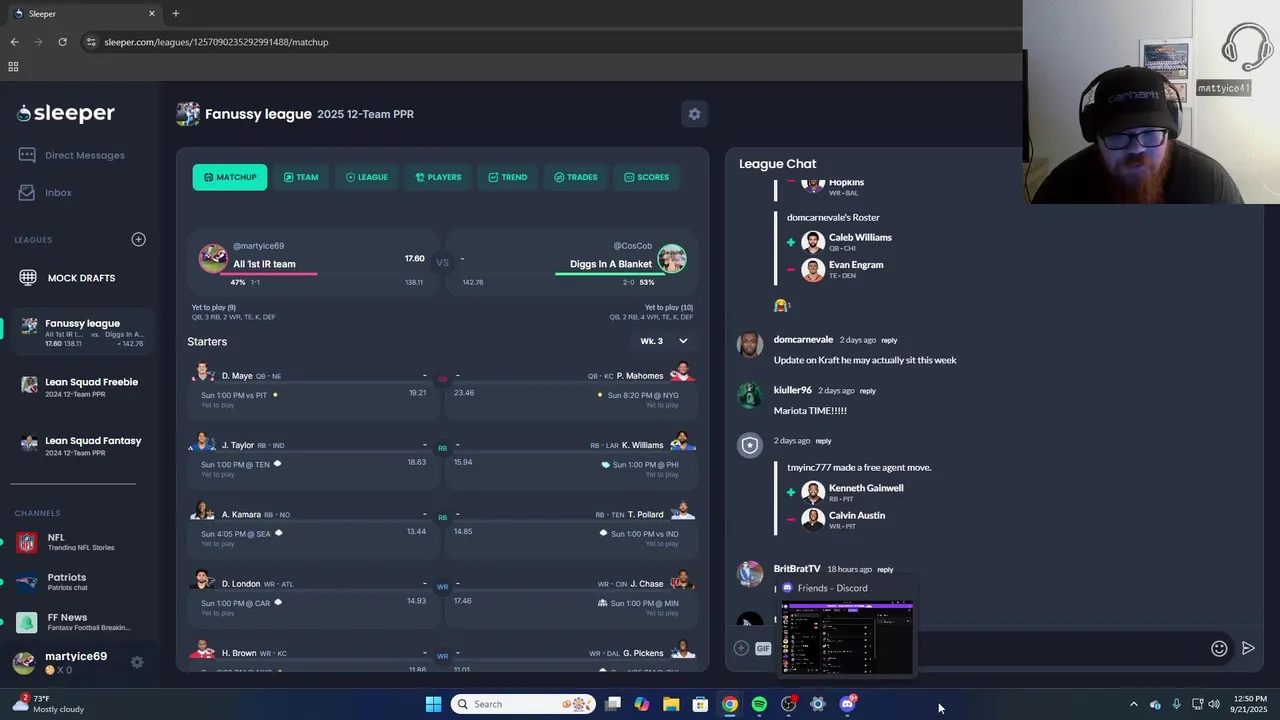This screenshot has width=1280, height=720.
Task: Reload the browser page
Action: [x=62, y=42]
